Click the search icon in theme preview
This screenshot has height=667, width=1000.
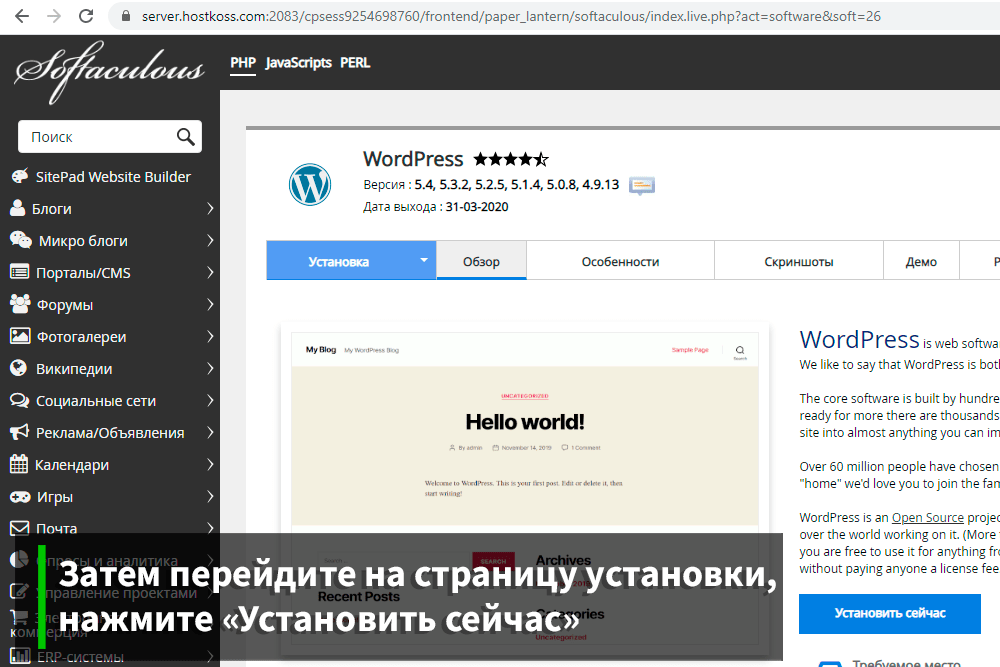point(740,350)
